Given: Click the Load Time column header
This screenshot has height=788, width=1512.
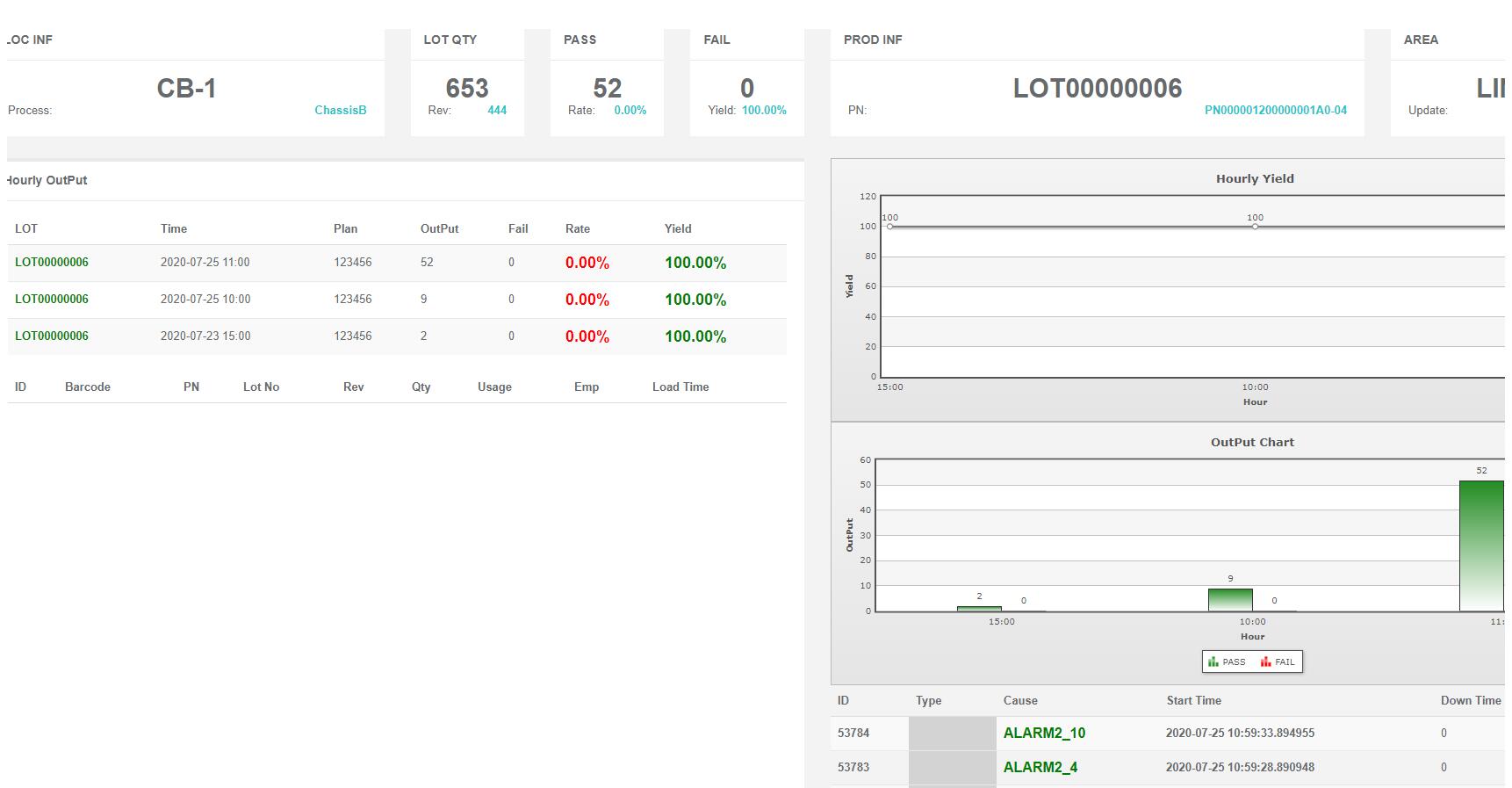Looking at the screenshot, I should click(680, 387).
